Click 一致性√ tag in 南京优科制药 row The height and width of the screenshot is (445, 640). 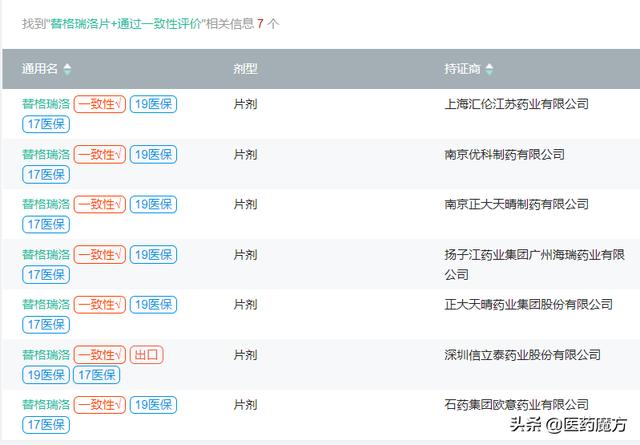point(100,154)
